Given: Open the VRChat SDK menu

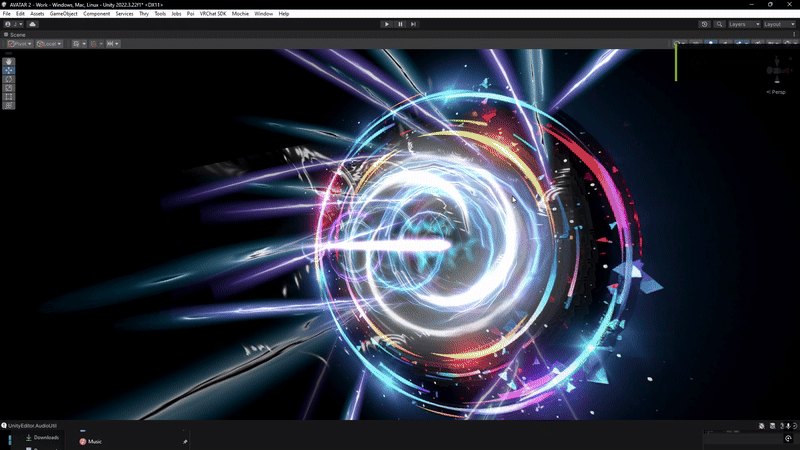Looking at the screenshot, I should tap(213, 14).
